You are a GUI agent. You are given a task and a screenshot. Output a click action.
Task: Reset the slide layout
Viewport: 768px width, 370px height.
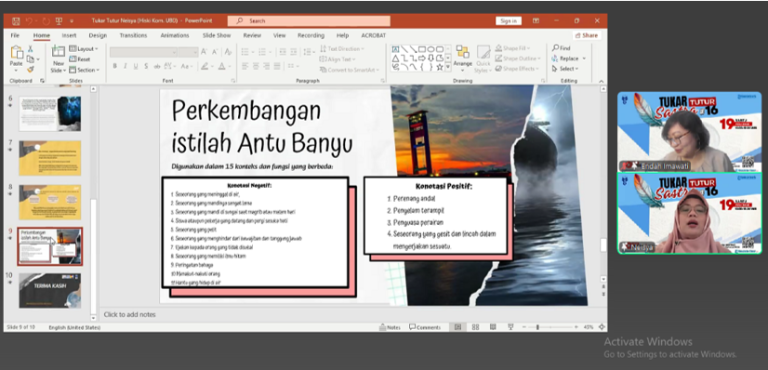pos(80,59)
